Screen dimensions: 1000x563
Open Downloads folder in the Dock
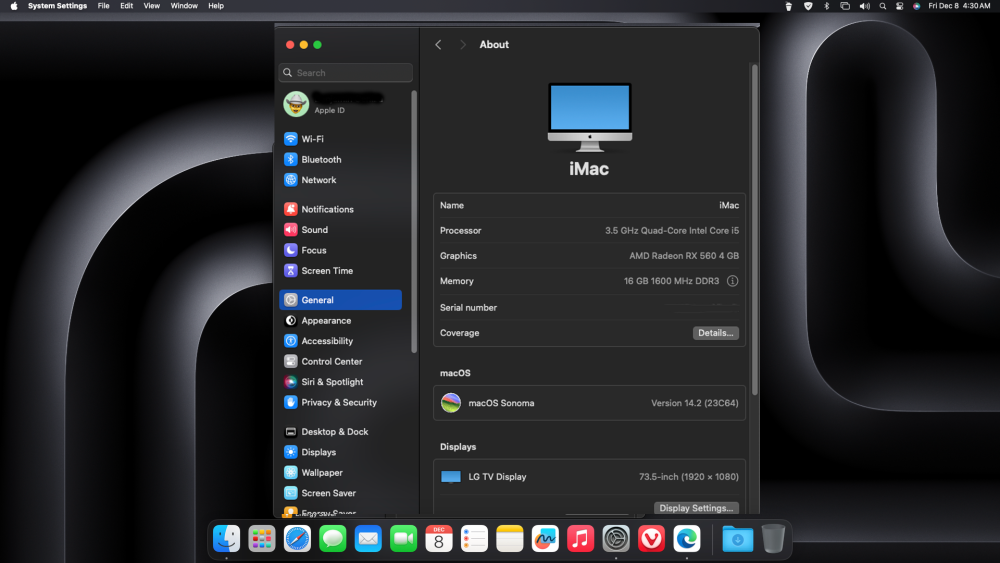[x=738, y=539]
